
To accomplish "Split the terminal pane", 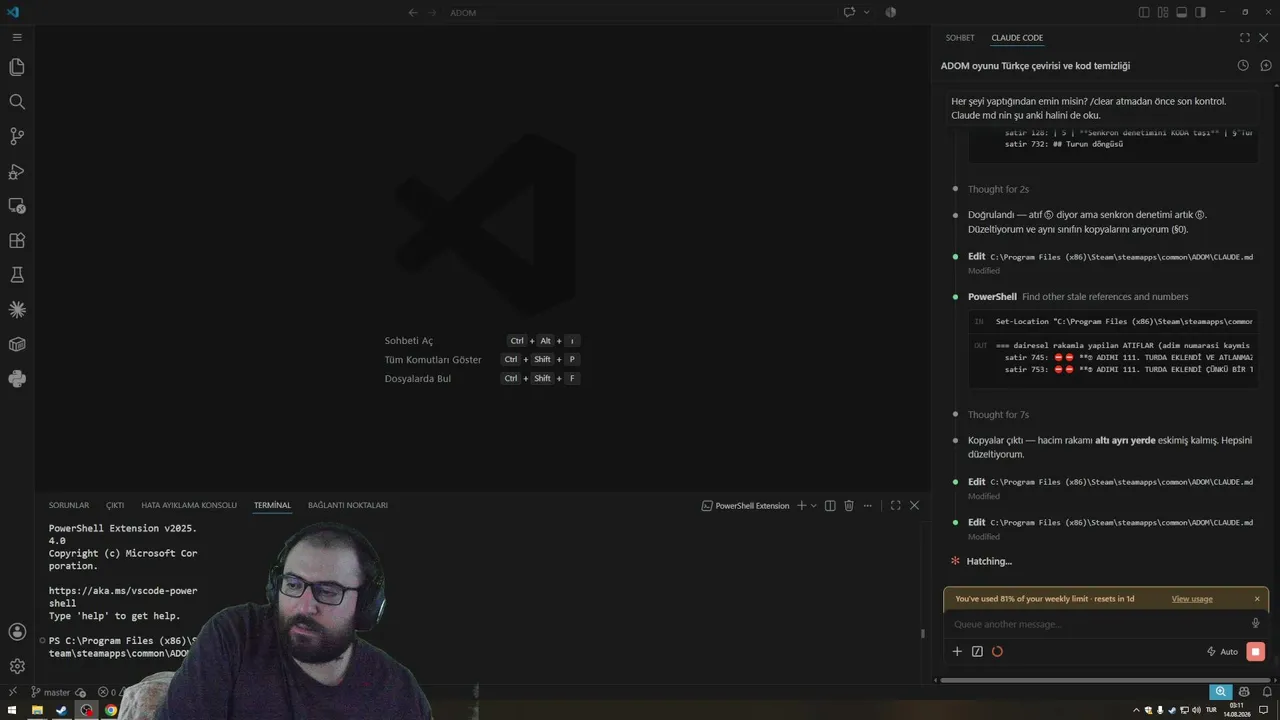I will [830, 506].
